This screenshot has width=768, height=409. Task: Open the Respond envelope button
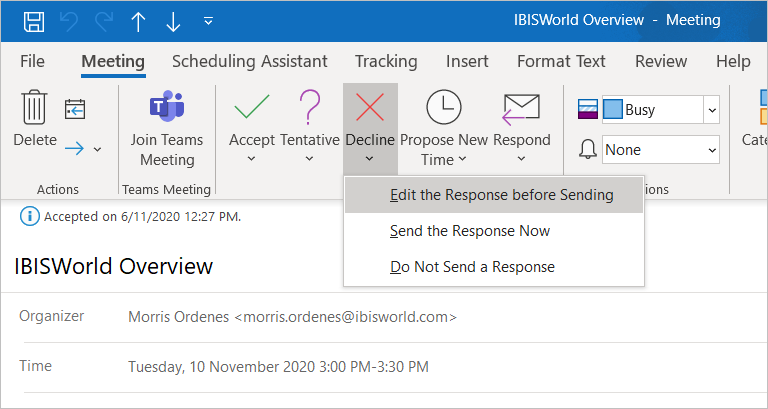coord(521,108)
